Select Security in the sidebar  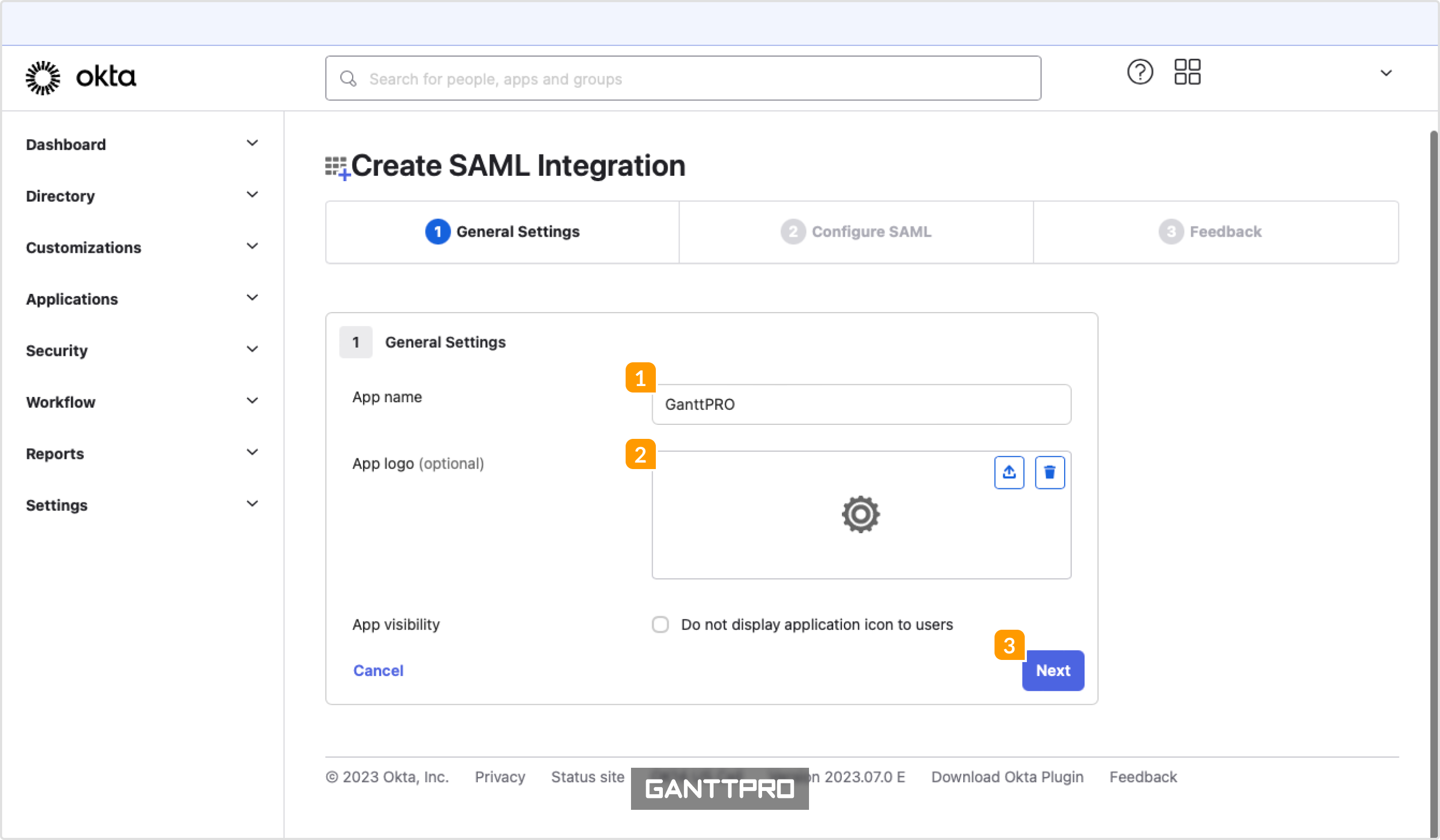[x=57, y=350]
